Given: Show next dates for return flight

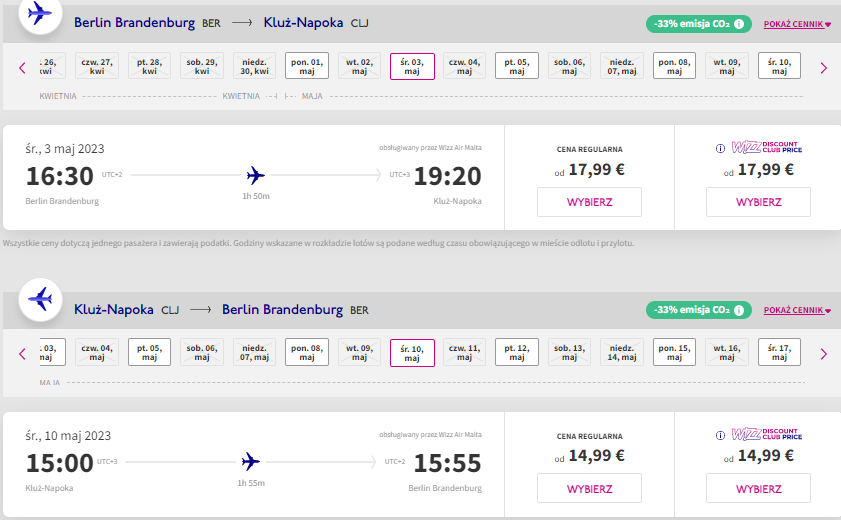Looking at the screenshot, I should (x=823, y=354).
